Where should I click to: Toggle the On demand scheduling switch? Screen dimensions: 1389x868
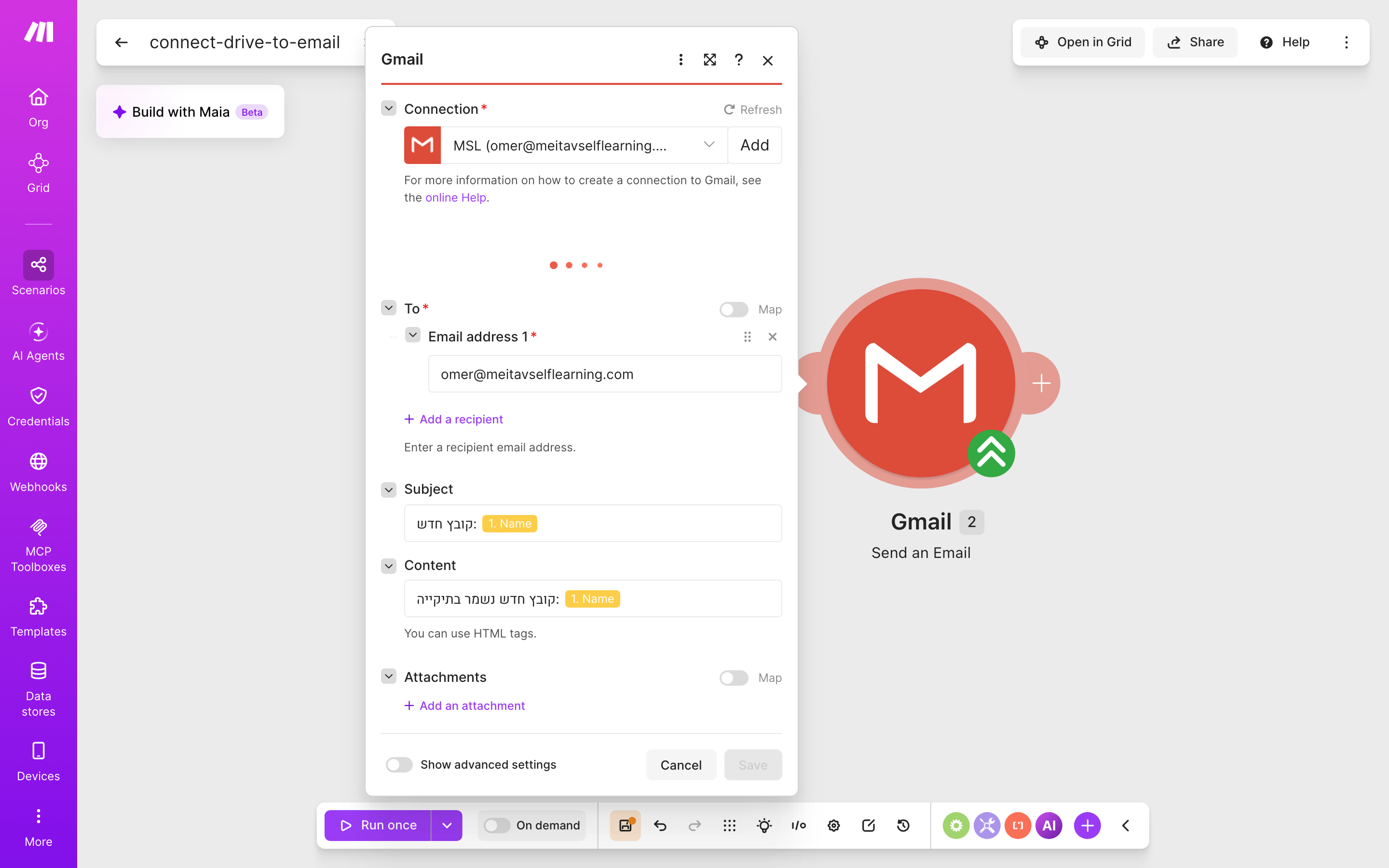click(497, 826)
